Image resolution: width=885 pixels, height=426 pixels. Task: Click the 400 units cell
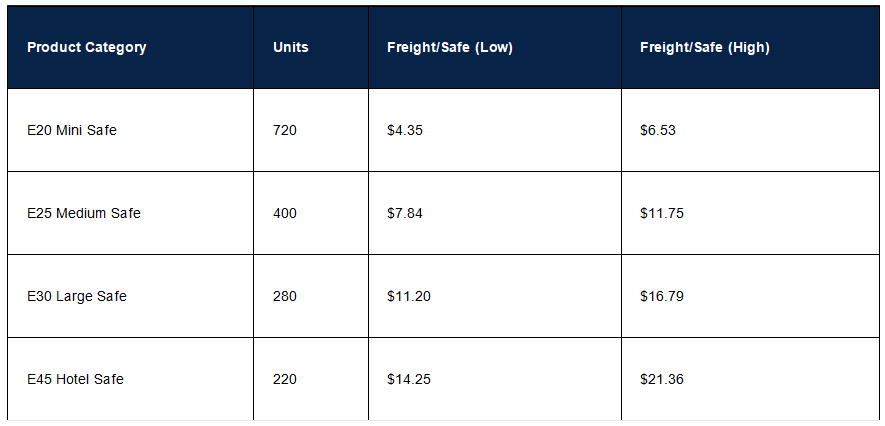tap(311, 213)
